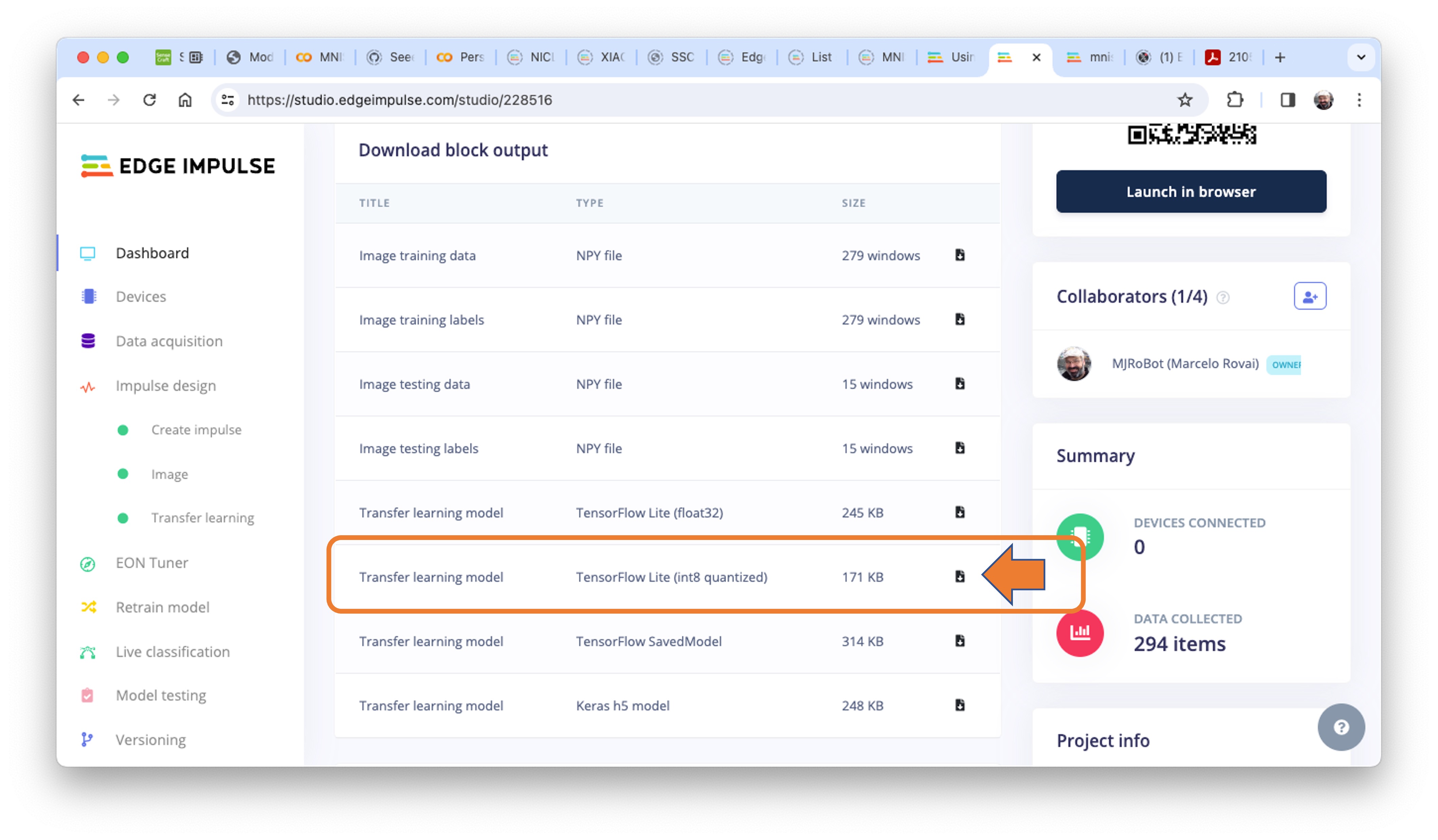Switch to the mnis browser tab
This screenshot has width=1438, height=840.
pyautogui.click(x=1090, y=57)
